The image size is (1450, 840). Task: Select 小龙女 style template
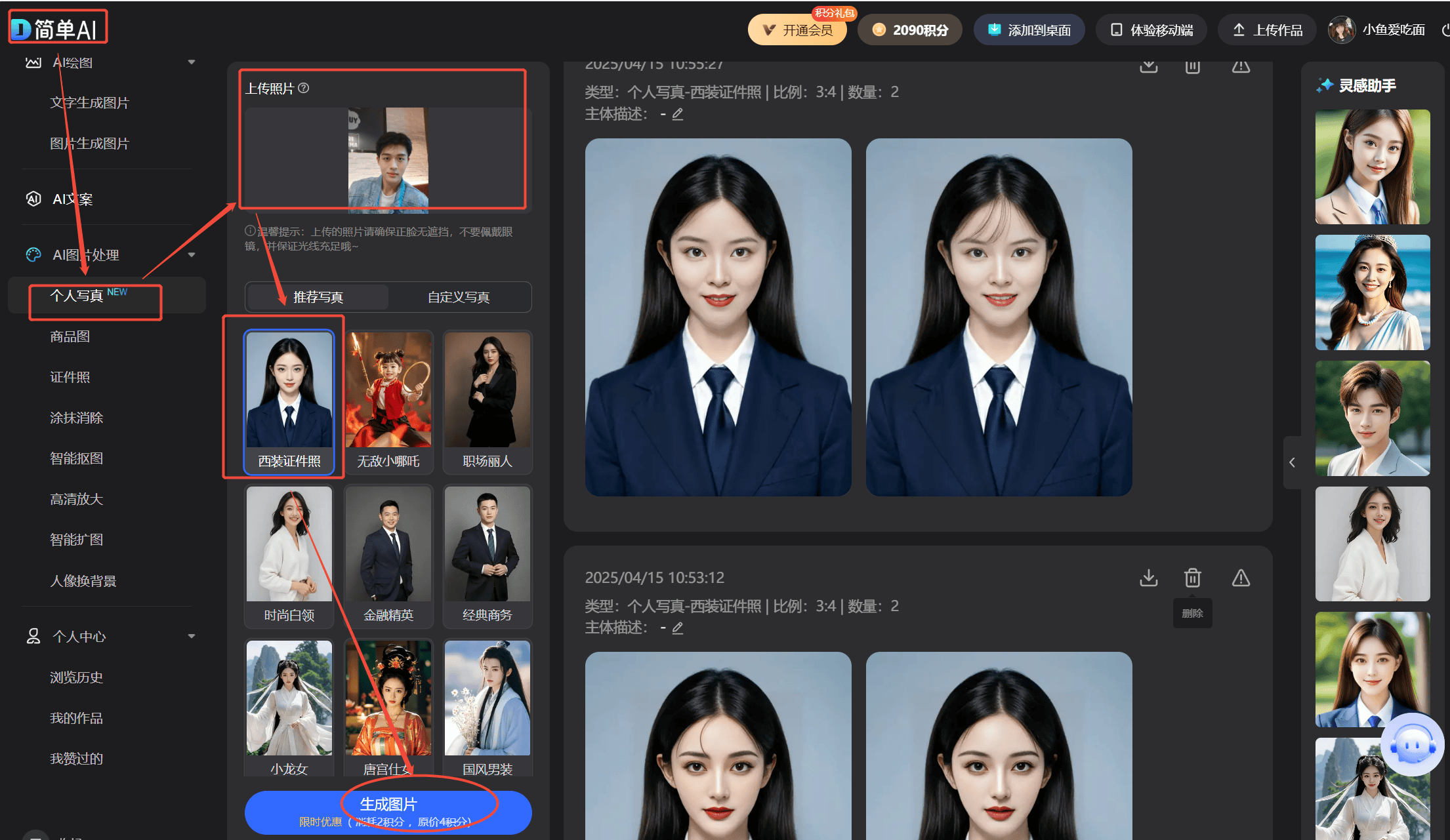click(289, 708)
